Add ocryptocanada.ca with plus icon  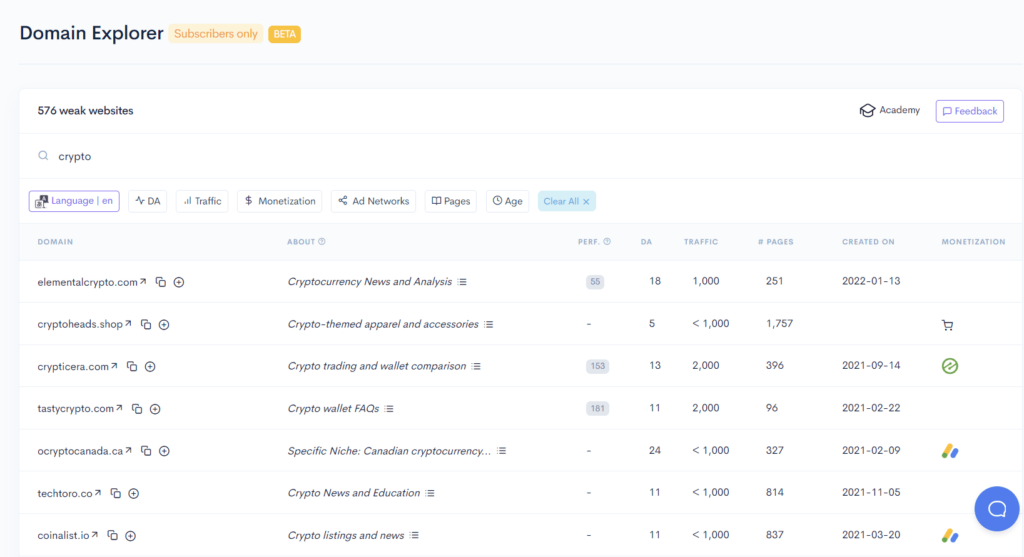pos(164,451)
